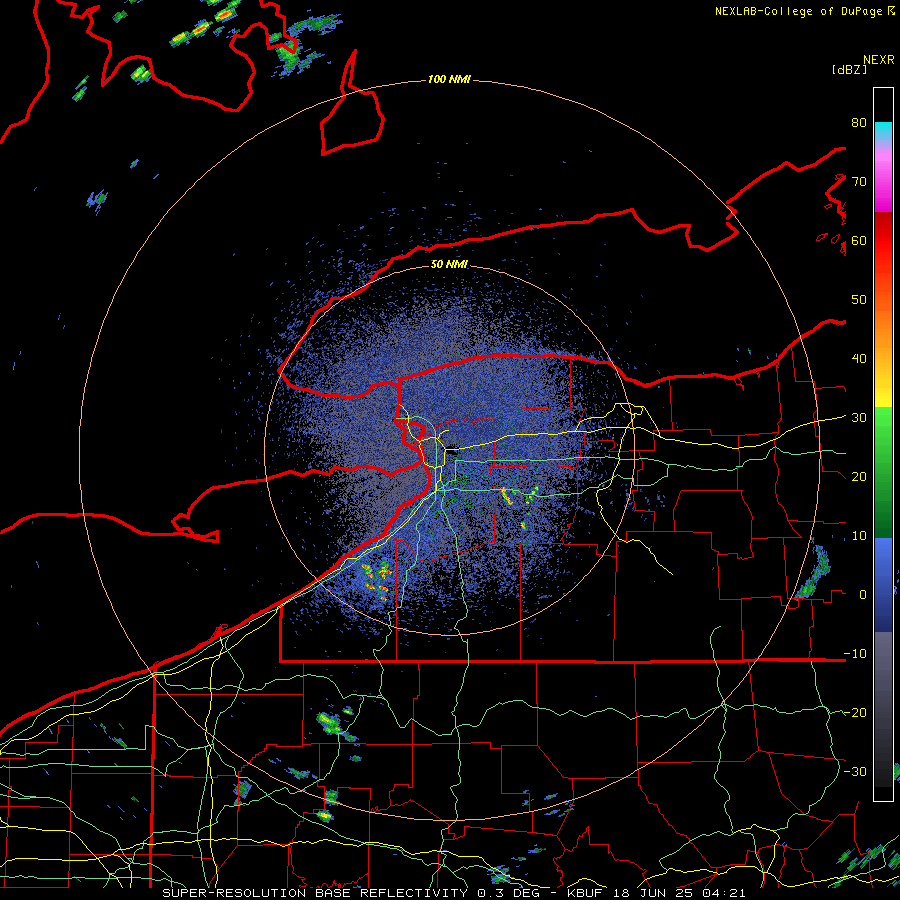Click SUPER-RESOLUTION BASE REFLECTIVITY in the caption
Screen dimensions: 900x900
coord(315,893)
